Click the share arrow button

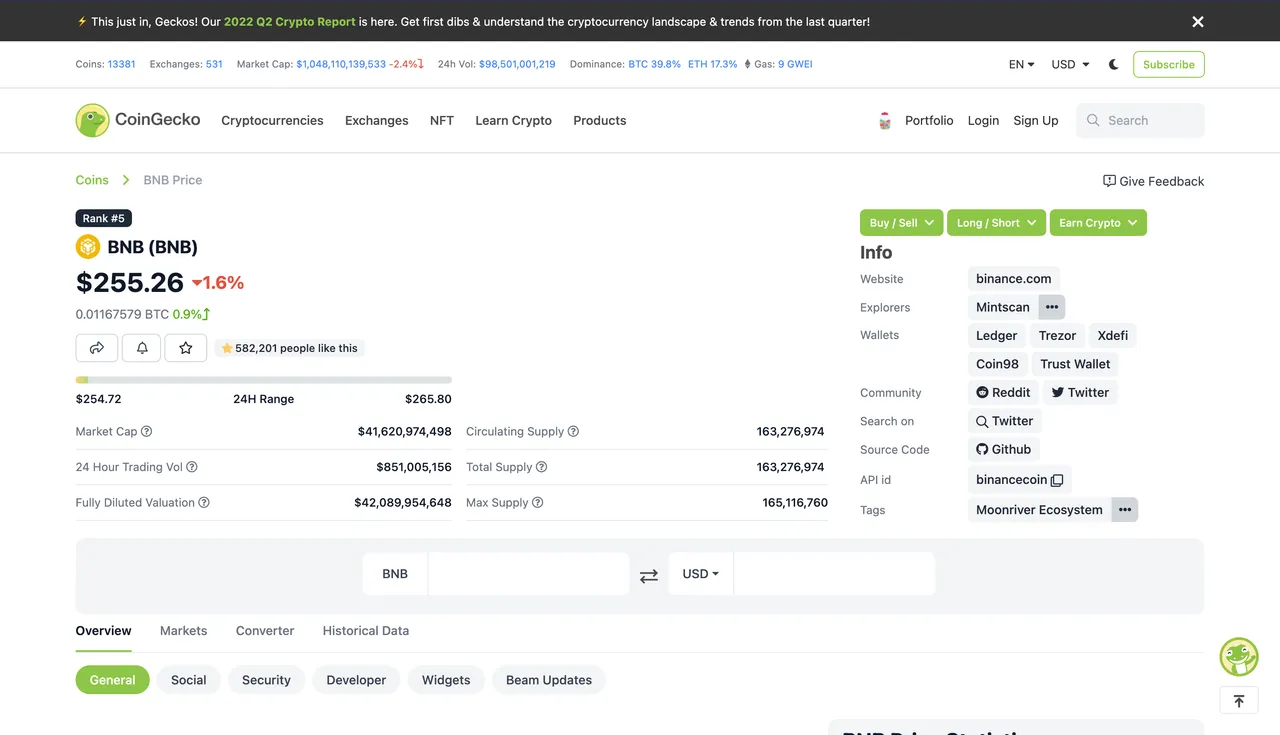pyautogui.click(x=97, y=348)
